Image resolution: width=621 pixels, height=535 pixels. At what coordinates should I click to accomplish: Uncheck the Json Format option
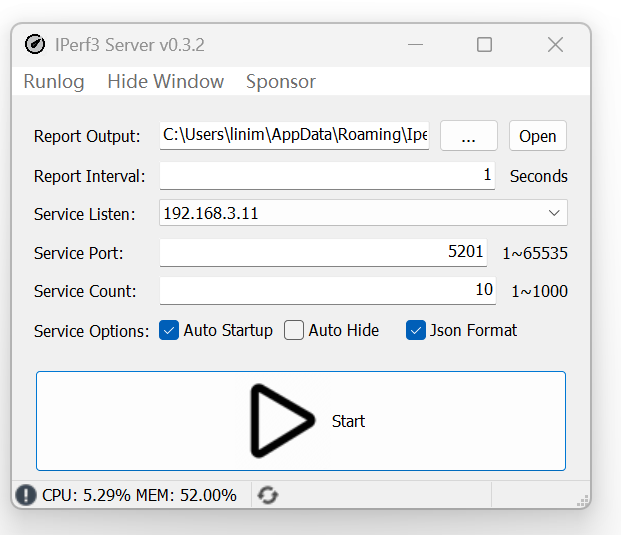click(416, 330)
